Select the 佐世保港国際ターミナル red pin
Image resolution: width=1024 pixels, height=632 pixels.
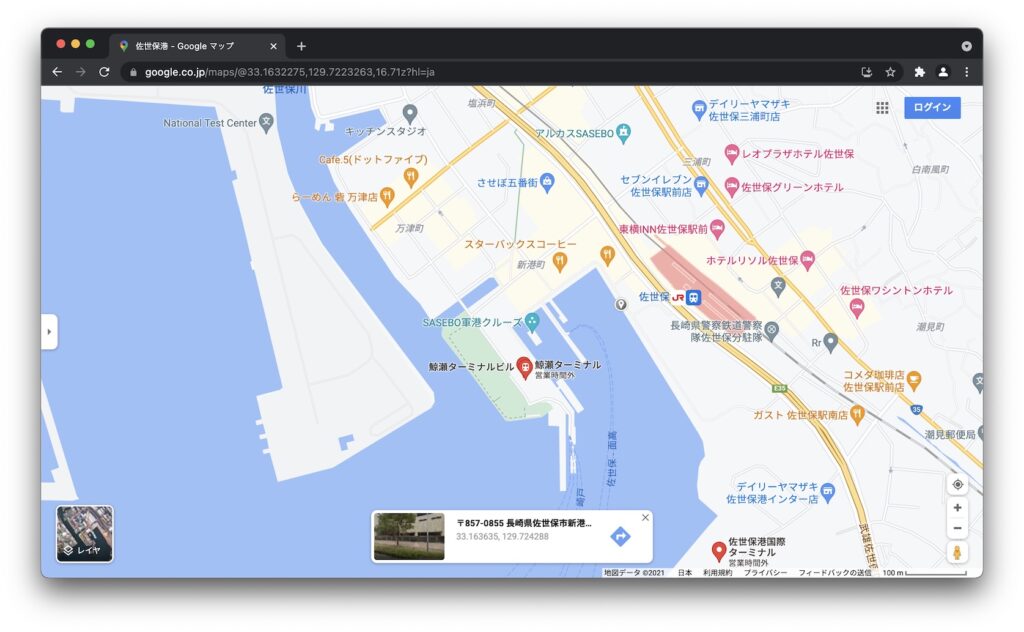click(x=718, y=551)
